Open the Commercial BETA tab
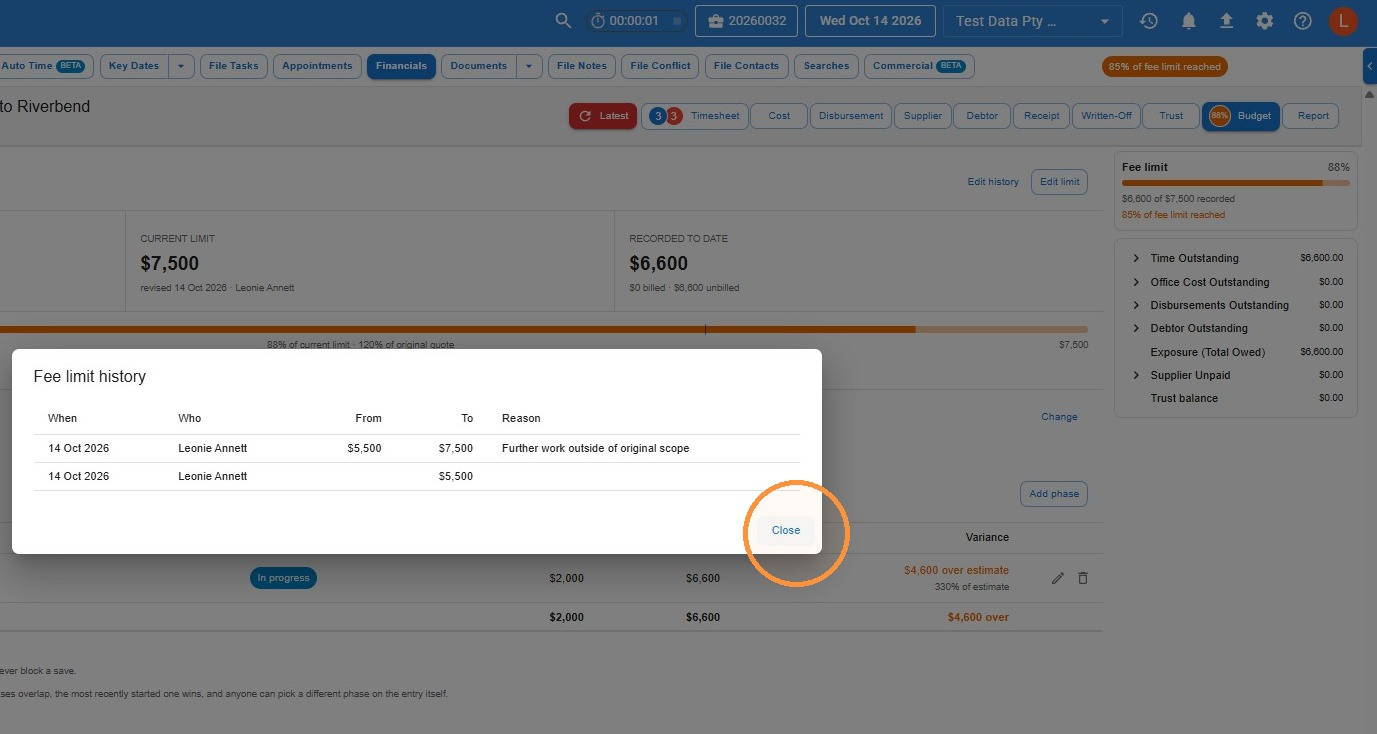Image resolution: width=1377 pixels, height=734 pixels. [x=919, y=66]
